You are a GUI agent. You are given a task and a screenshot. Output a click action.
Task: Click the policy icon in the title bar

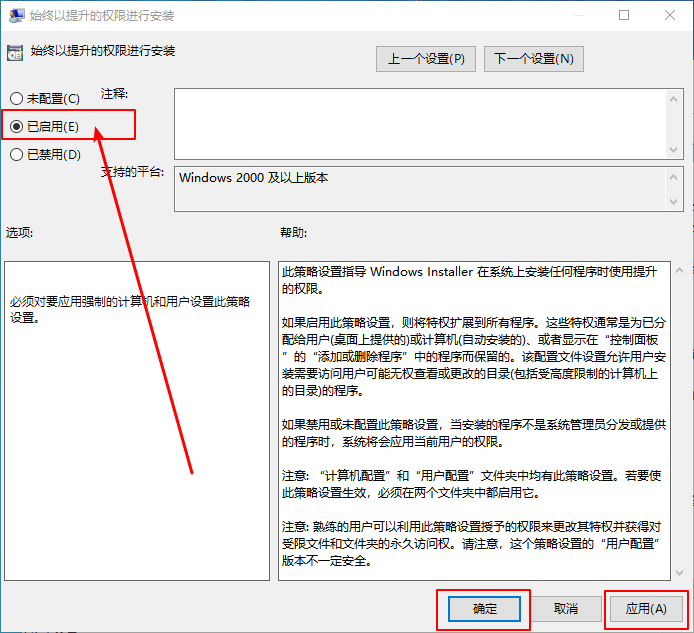coord(14,16)
